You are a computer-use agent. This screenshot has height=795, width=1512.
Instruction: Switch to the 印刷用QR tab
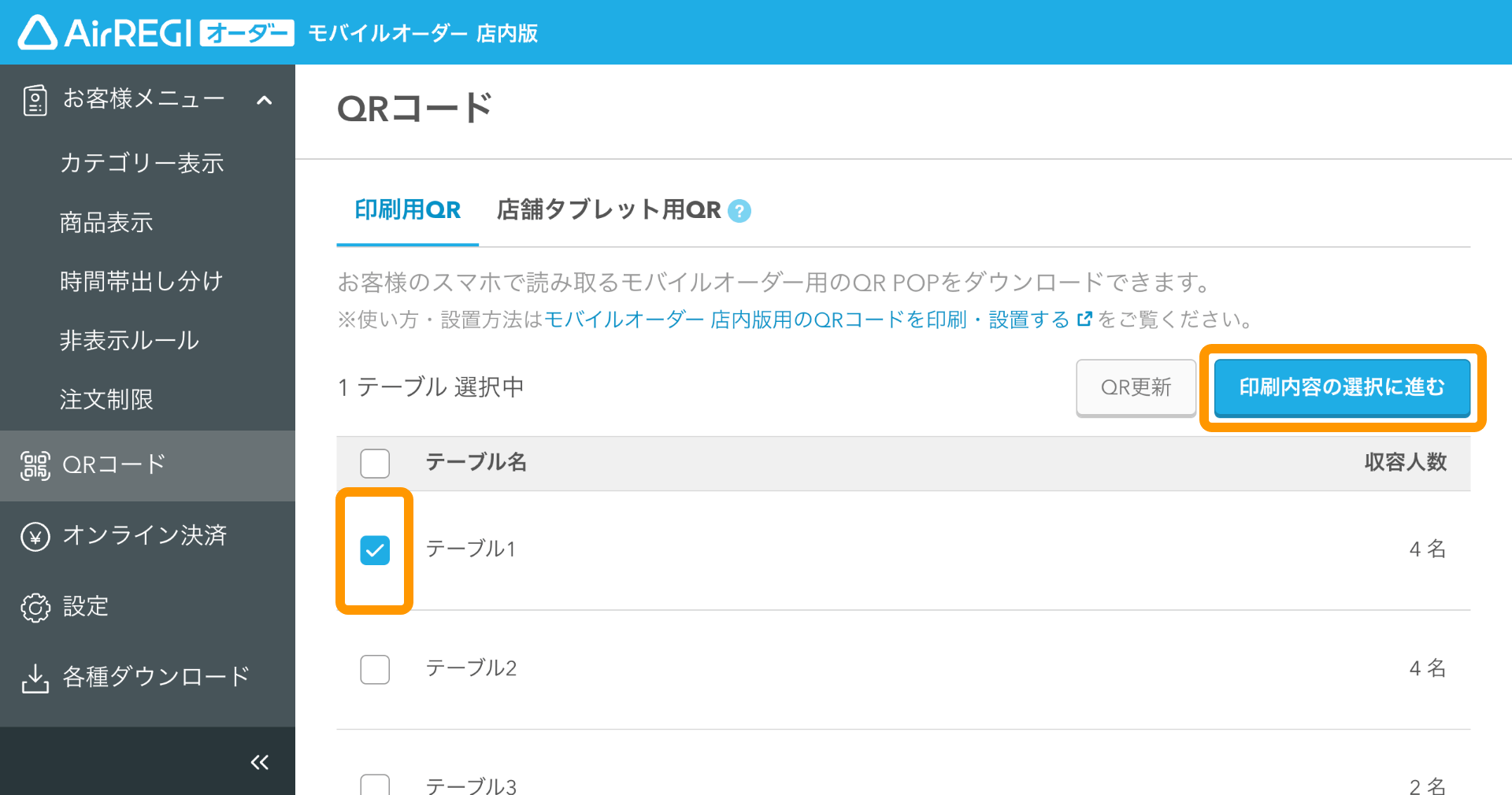(408, 210)
